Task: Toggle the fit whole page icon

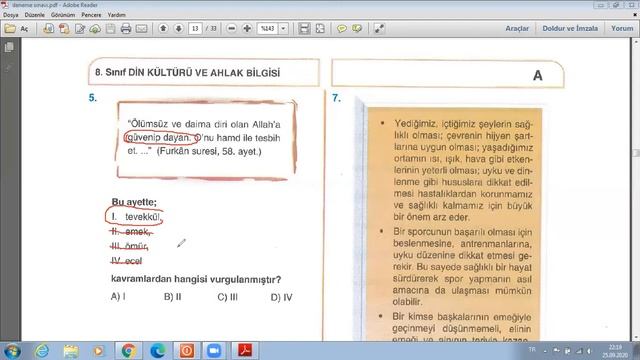Action: tap(320, 29)
